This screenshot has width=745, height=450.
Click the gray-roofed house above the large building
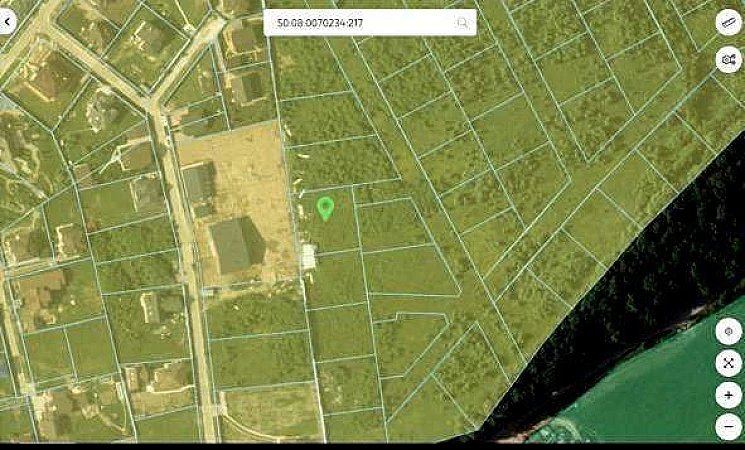[x=198, y=182]
